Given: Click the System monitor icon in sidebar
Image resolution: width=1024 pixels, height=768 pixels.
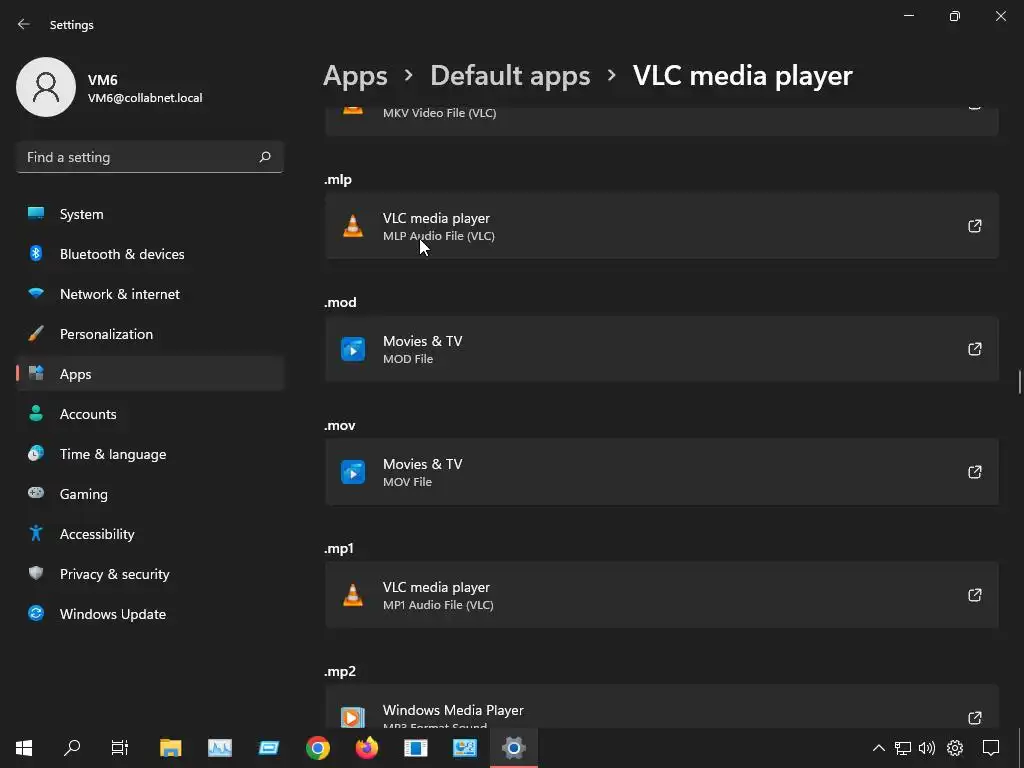Looking at the screenshot, I should pyautogui.click(x=36, y=214).
